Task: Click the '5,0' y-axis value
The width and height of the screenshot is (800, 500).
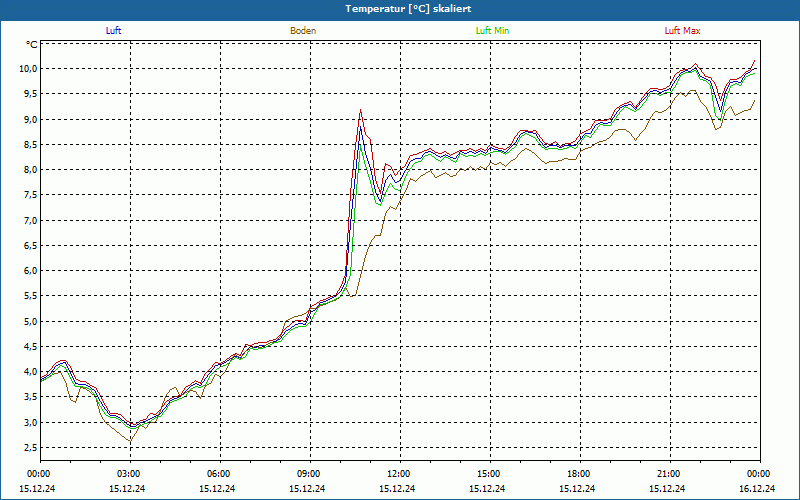Action: [x=30, y=321]
